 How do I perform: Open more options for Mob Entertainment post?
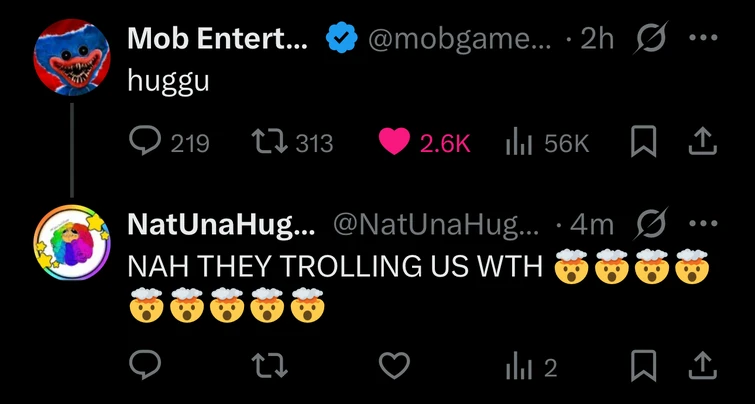(x=705, y=38)
